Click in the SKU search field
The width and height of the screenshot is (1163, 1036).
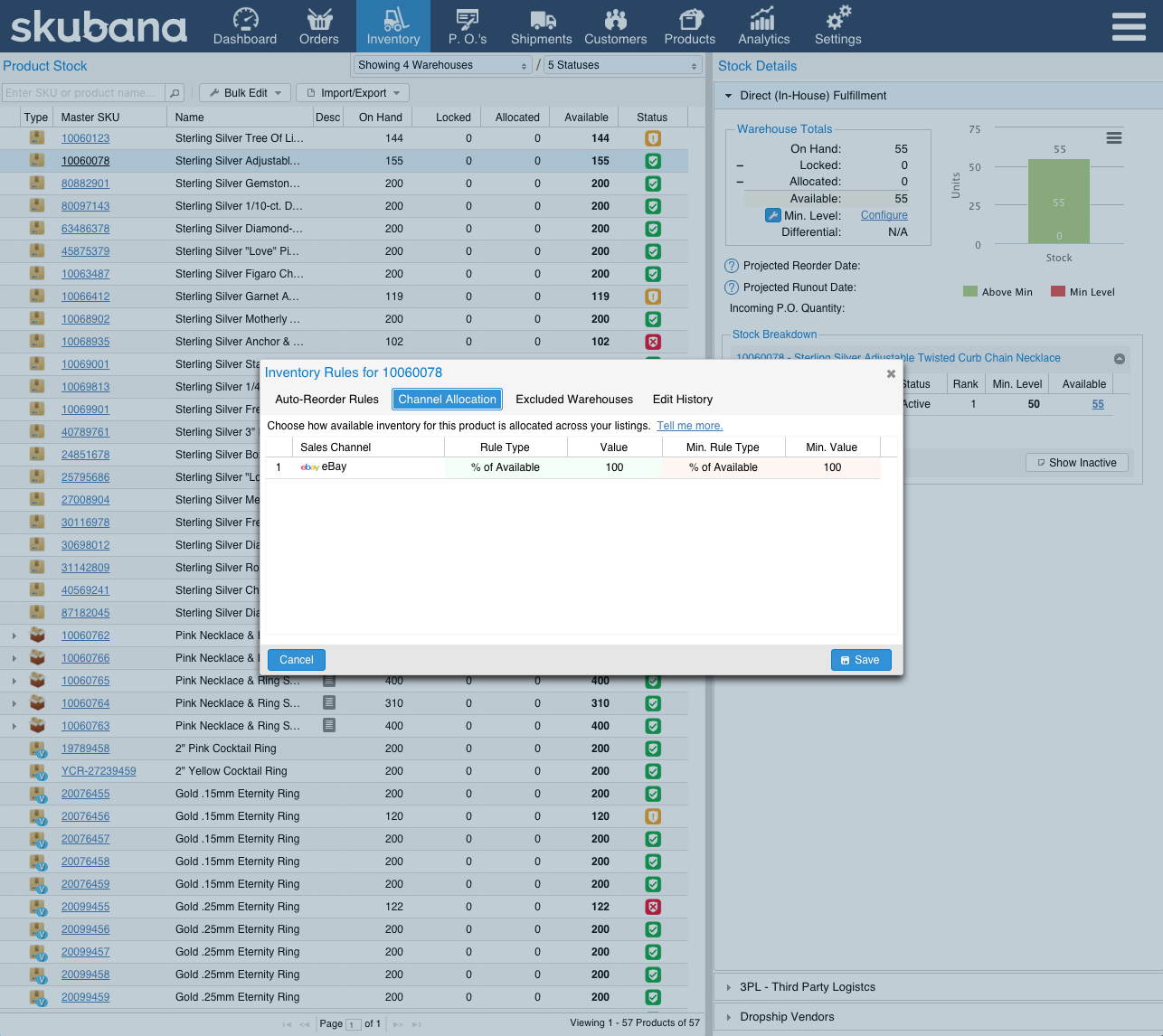pyautogui.click(x=81, y=93)
